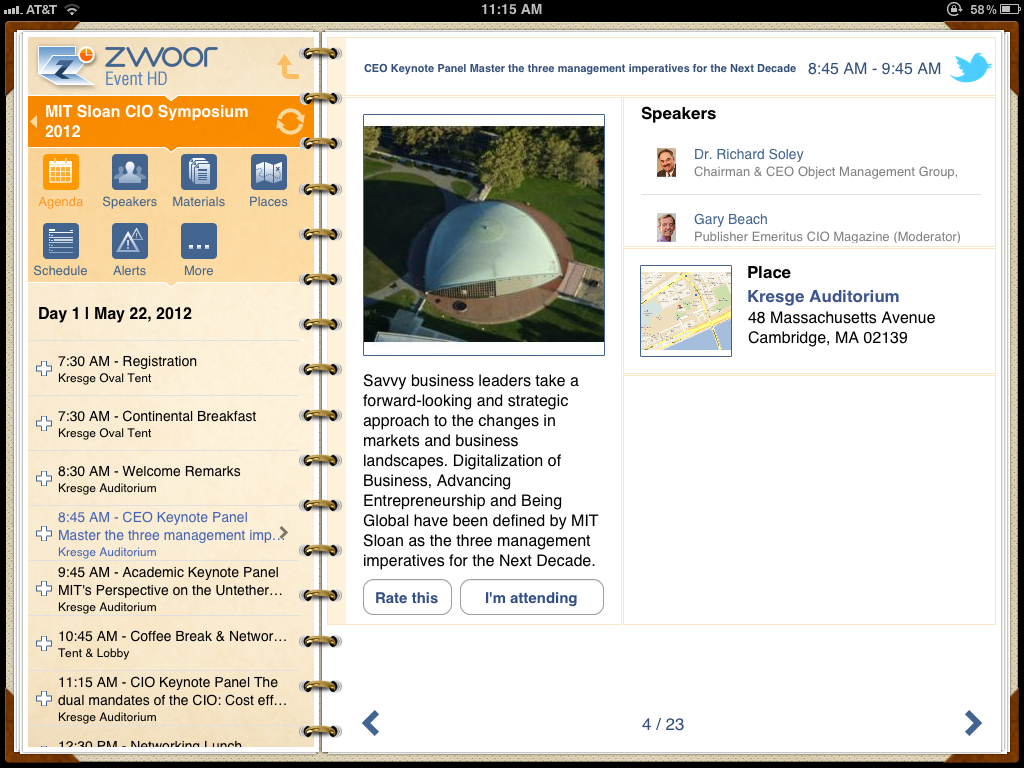Screen dimensions: 1024x768
Task: Refresh the MIT Sloan CIO Symposium event
Action: coord(290,121)
